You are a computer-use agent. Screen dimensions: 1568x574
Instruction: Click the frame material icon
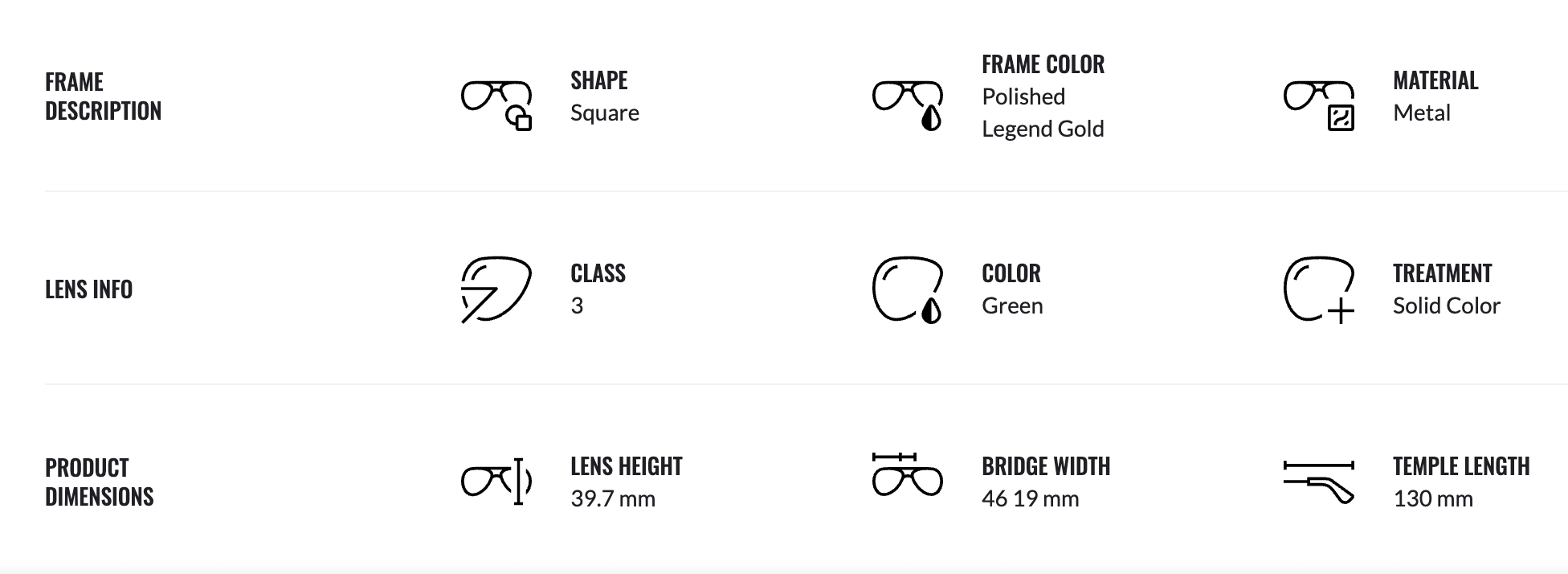pyautogui.click(x=1319, y=105)
